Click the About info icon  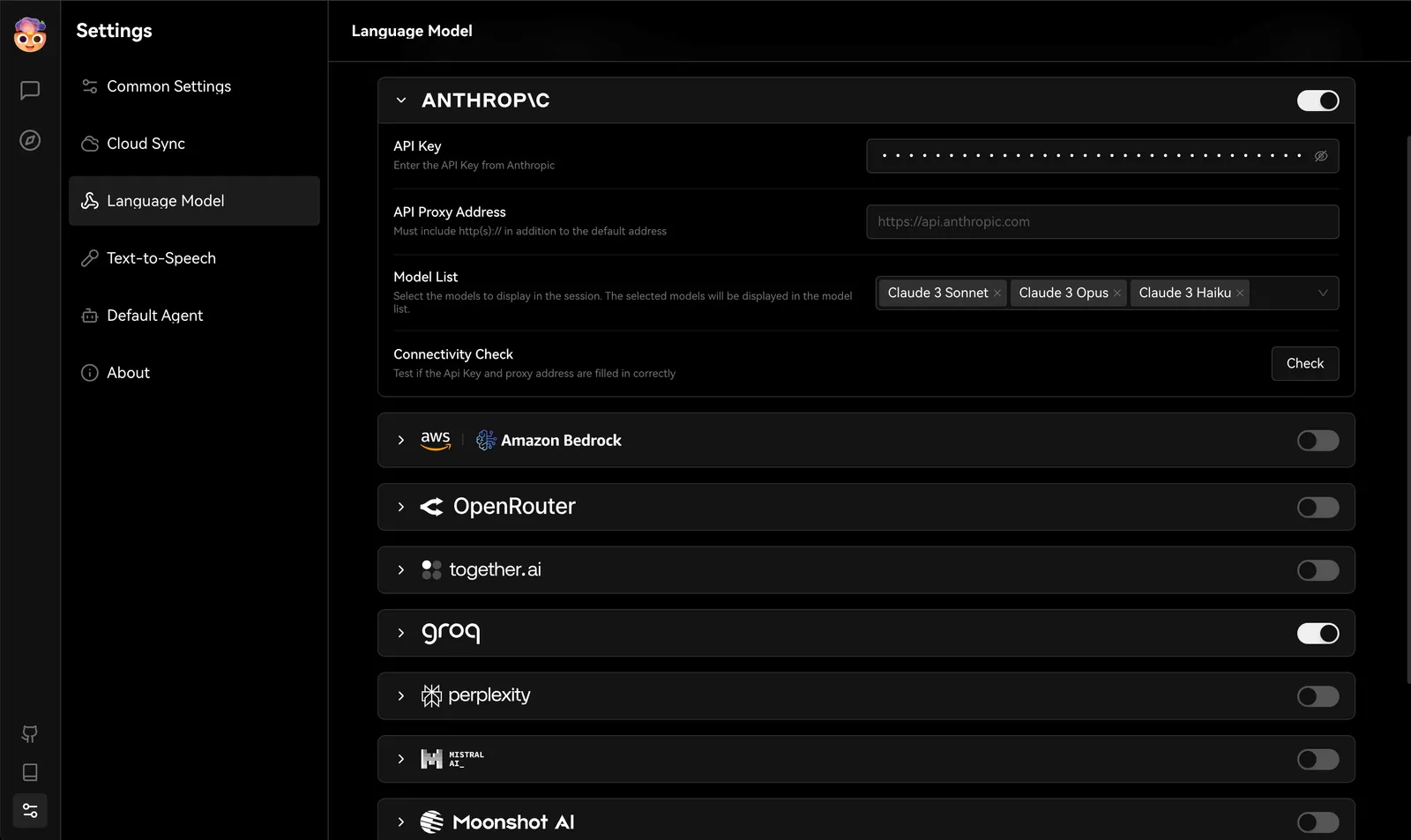pyautogui.click(x=89, y=373)
